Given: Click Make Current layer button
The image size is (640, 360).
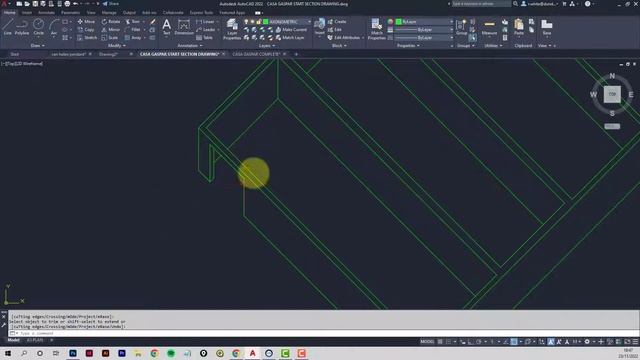Looking at the screenshot, I should (x=291, y=30).
